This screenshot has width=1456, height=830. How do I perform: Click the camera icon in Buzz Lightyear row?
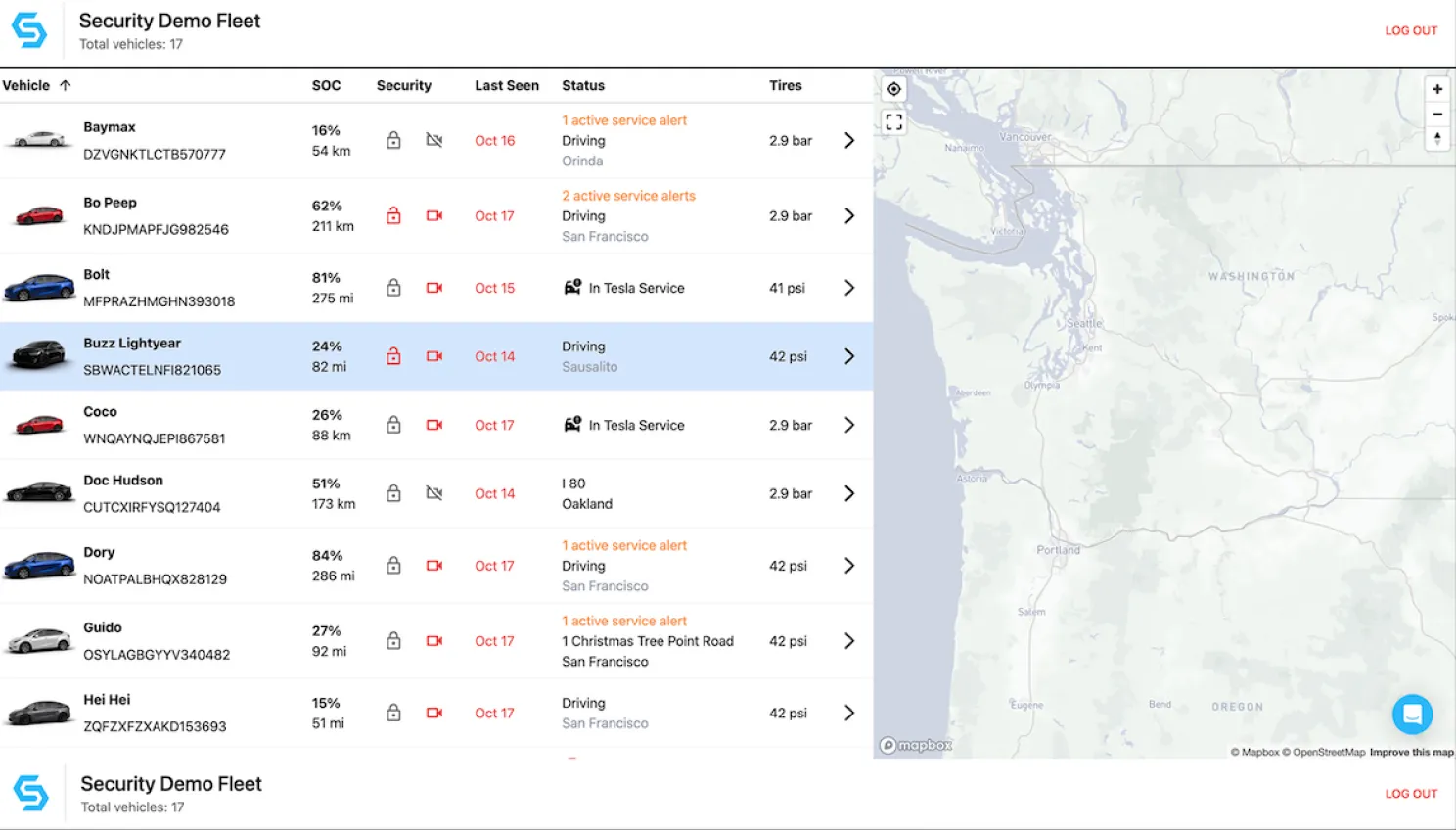(434, 356)
